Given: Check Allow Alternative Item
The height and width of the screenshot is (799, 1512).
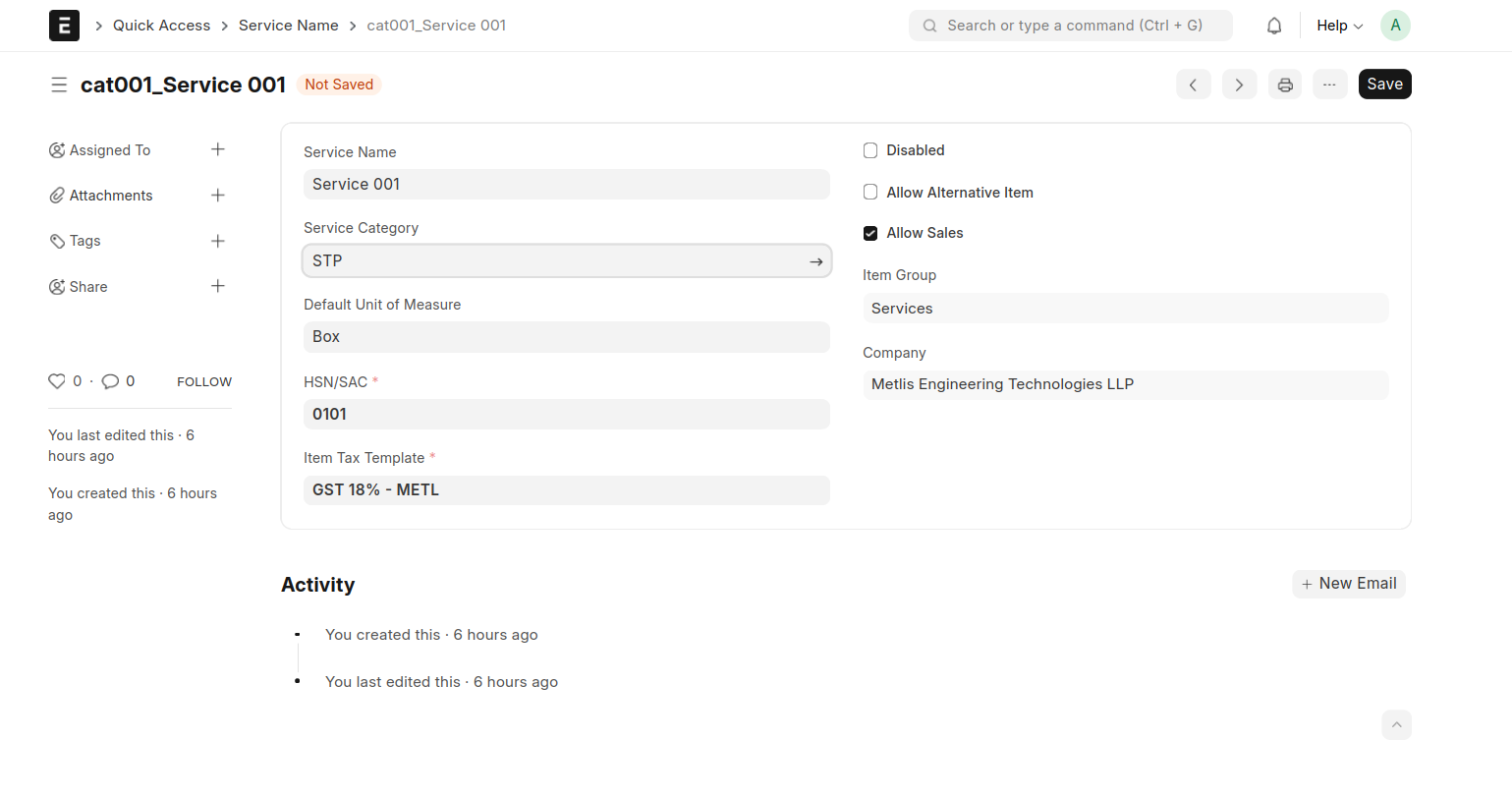Looking at the screenshot, I should point(870,193).
